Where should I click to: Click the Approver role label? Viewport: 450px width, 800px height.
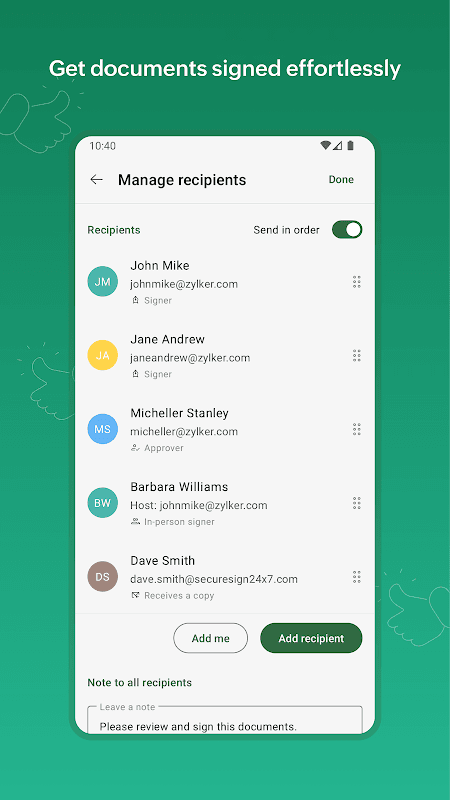click(164, 448)
